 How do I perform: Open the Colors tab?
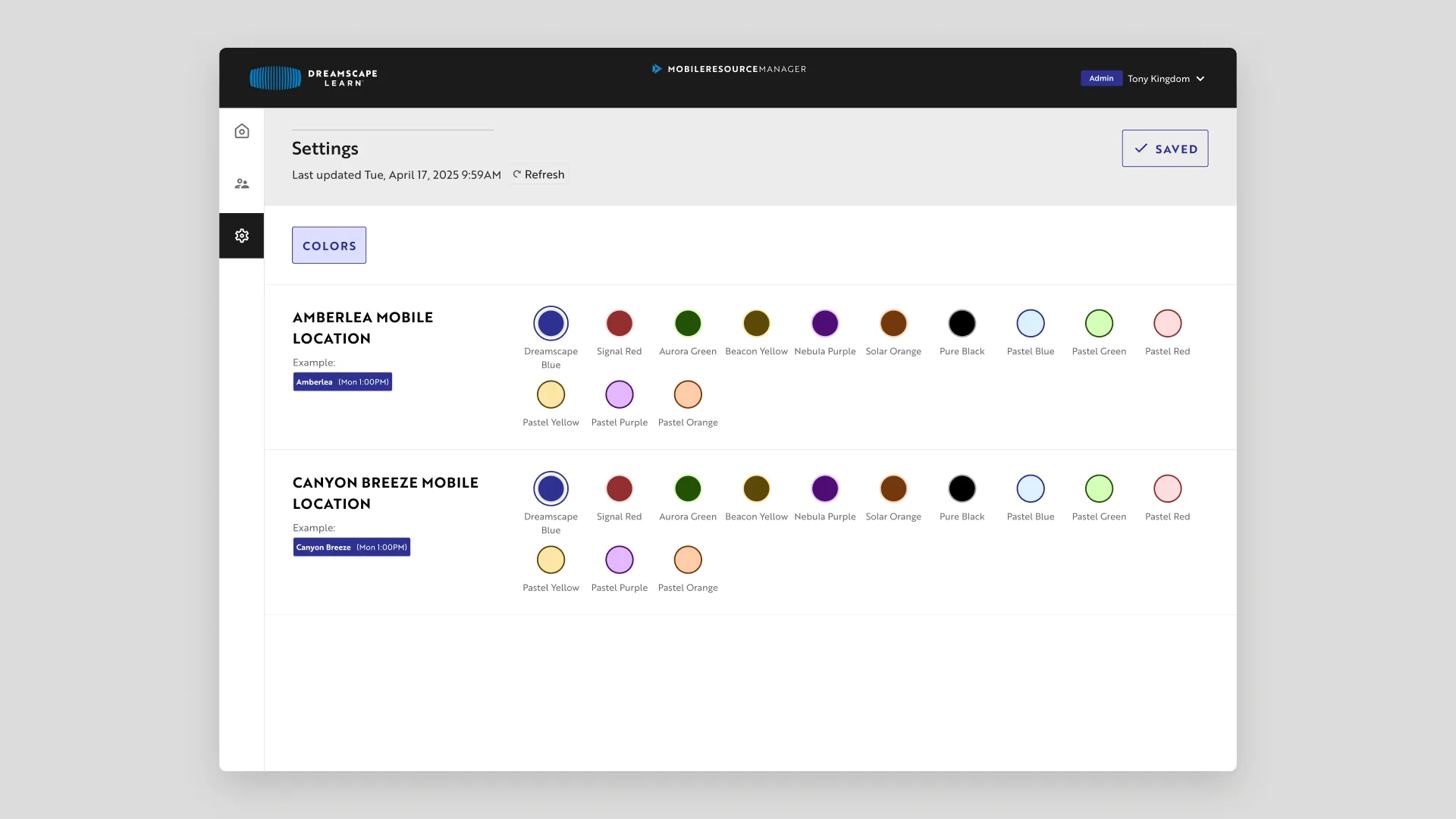(x=329, y=246)
